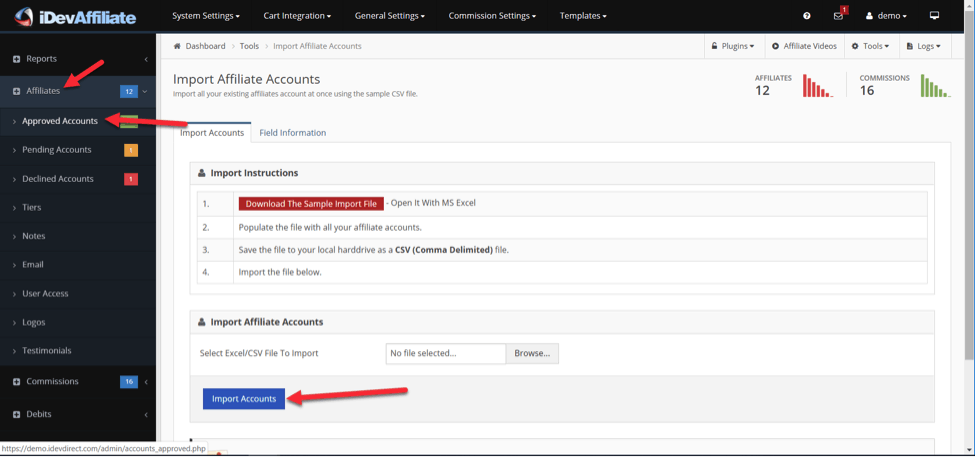Viewport: 975px width, 457px height.
Task: Click the Commissions sidebar section
Action: 78,382
